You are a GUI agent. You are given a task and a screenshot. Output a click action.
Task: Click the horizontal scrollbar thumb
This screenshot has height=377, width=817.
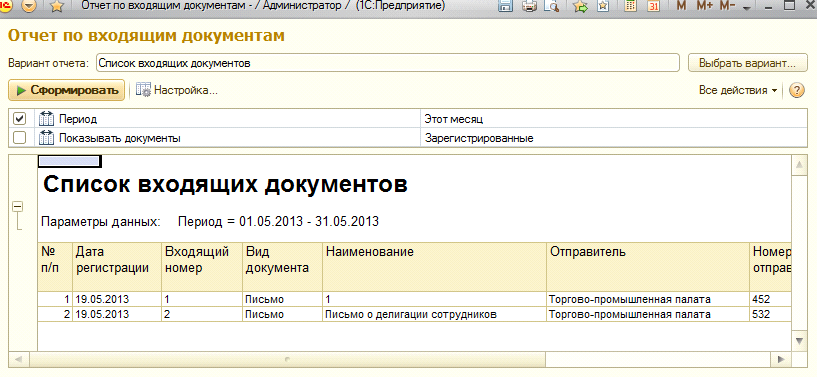tap(288, 359)
